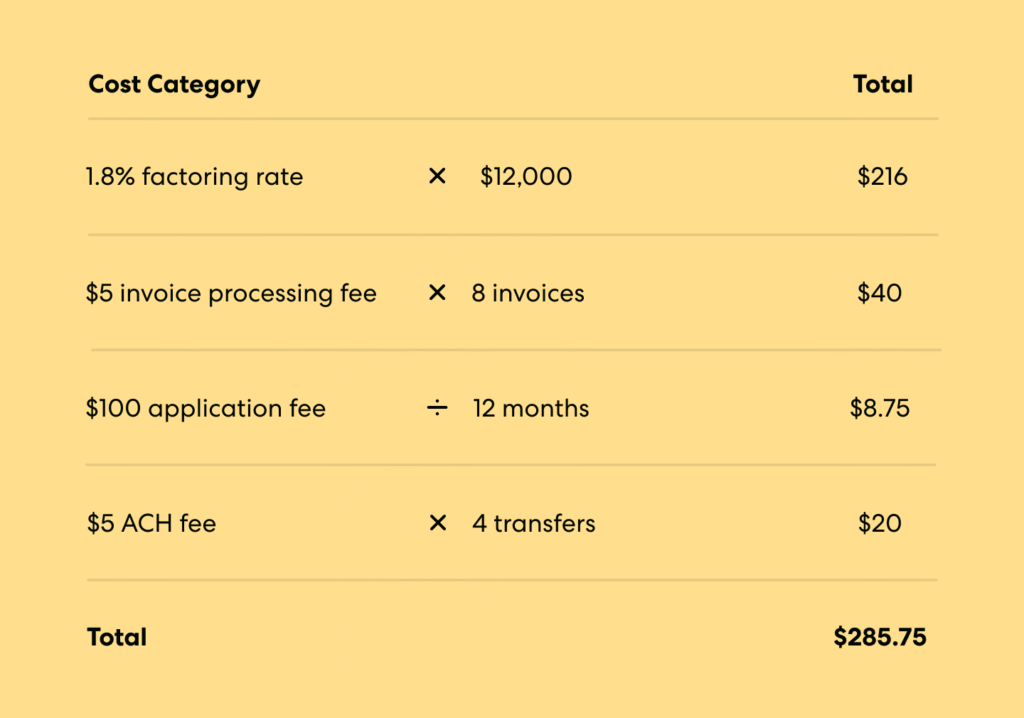Click the Total column header

[882, 84]
